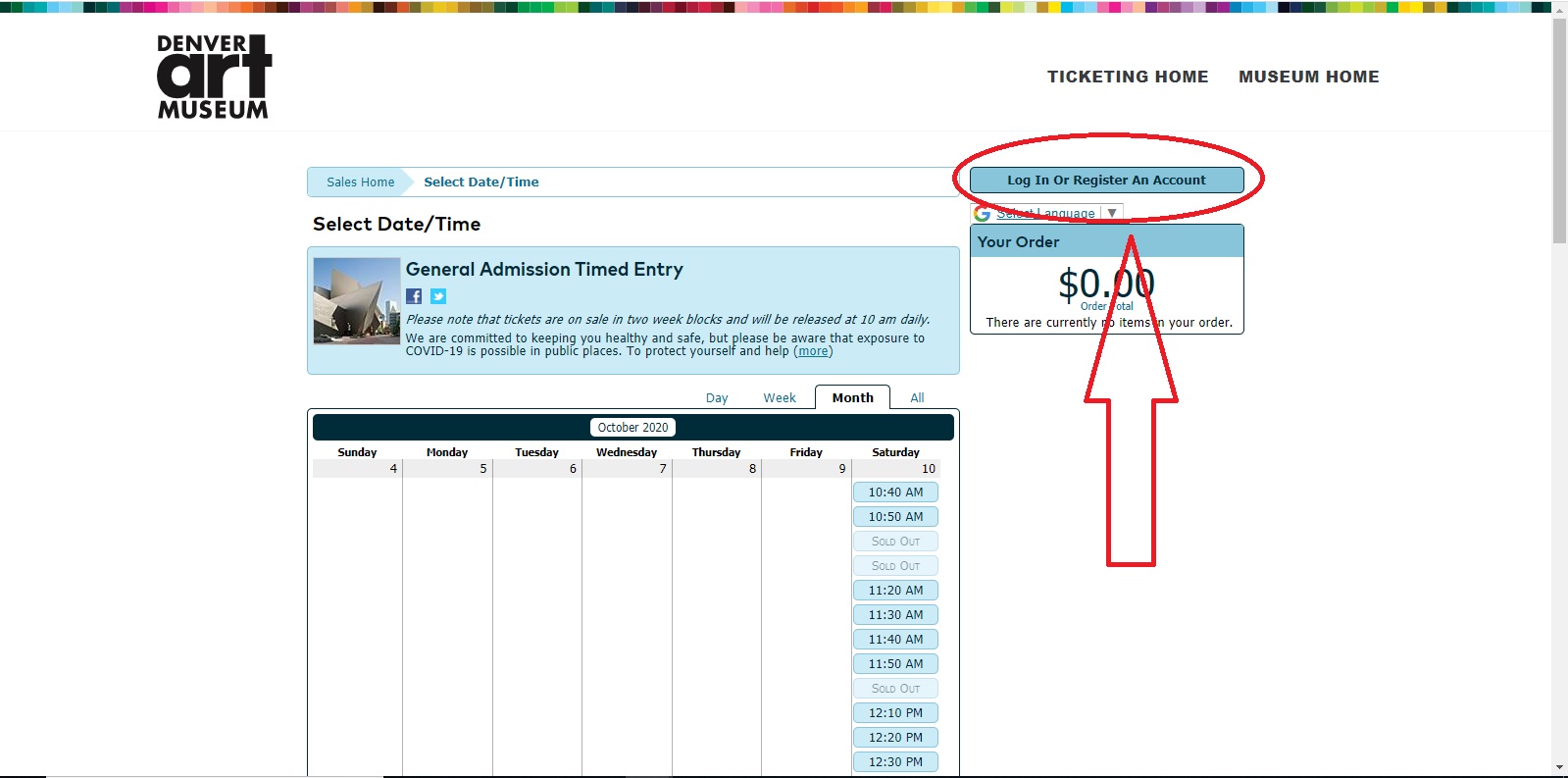Switch to Week view tab
Viewport: 1568px width, 778px height.
click(x=780, y=398)
